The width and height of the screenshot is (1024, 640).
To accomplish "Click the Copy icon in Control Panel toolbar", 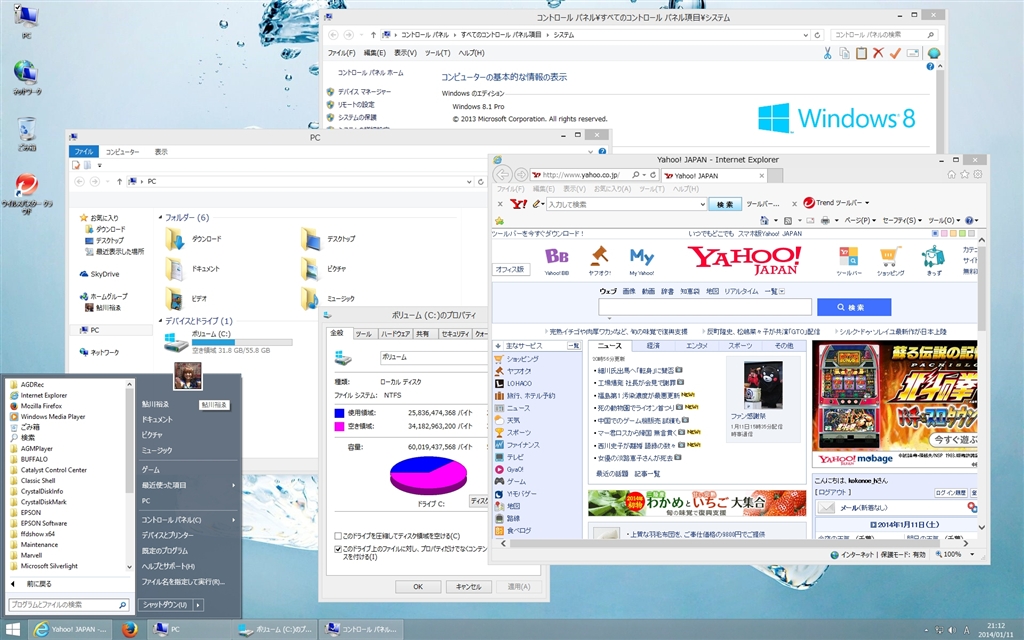I will (844, 53).
